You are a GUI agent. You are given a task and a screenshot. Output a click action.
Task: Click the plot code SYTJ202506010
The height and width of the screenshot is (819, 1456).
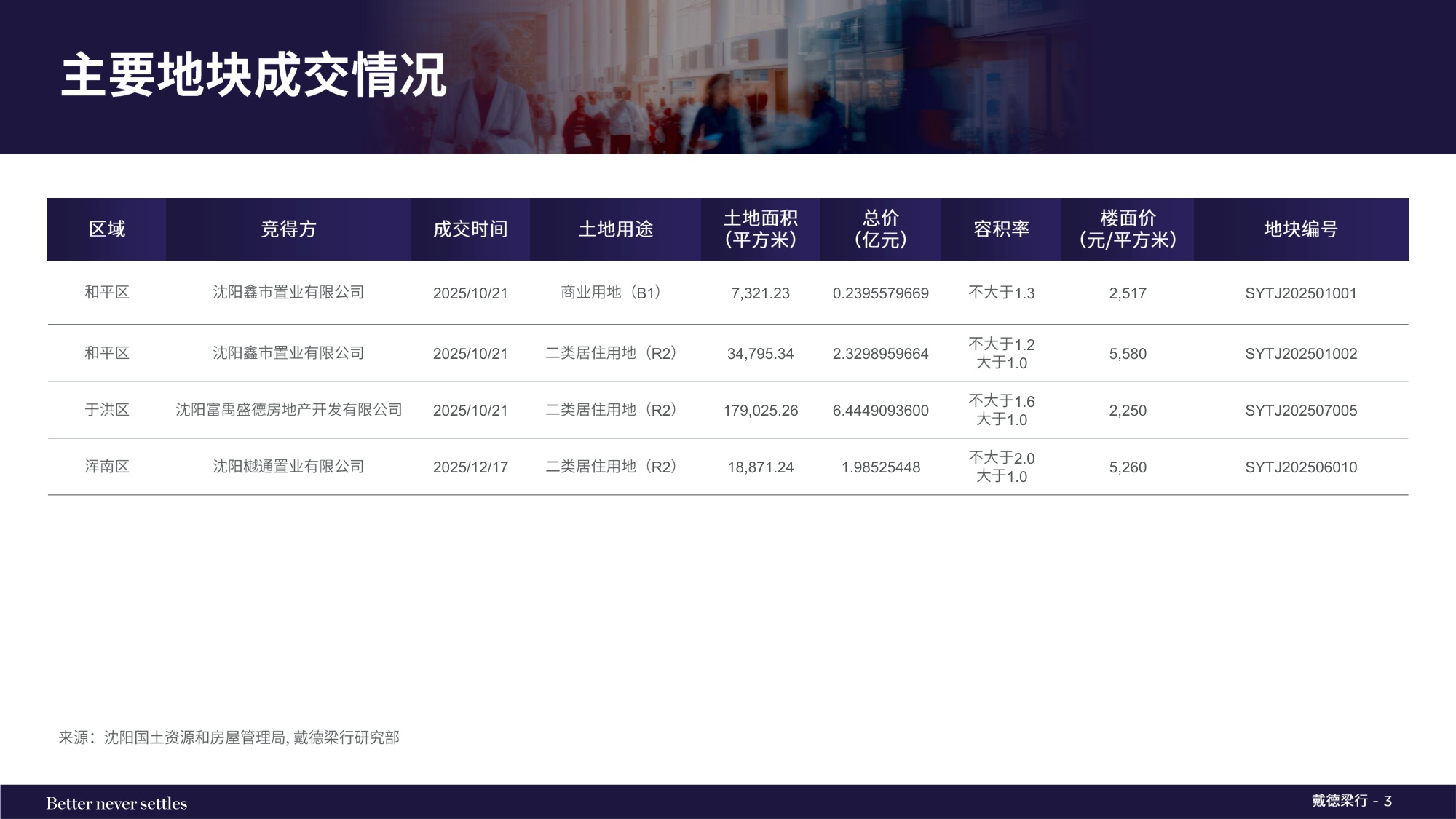[x=1303, y=468]
